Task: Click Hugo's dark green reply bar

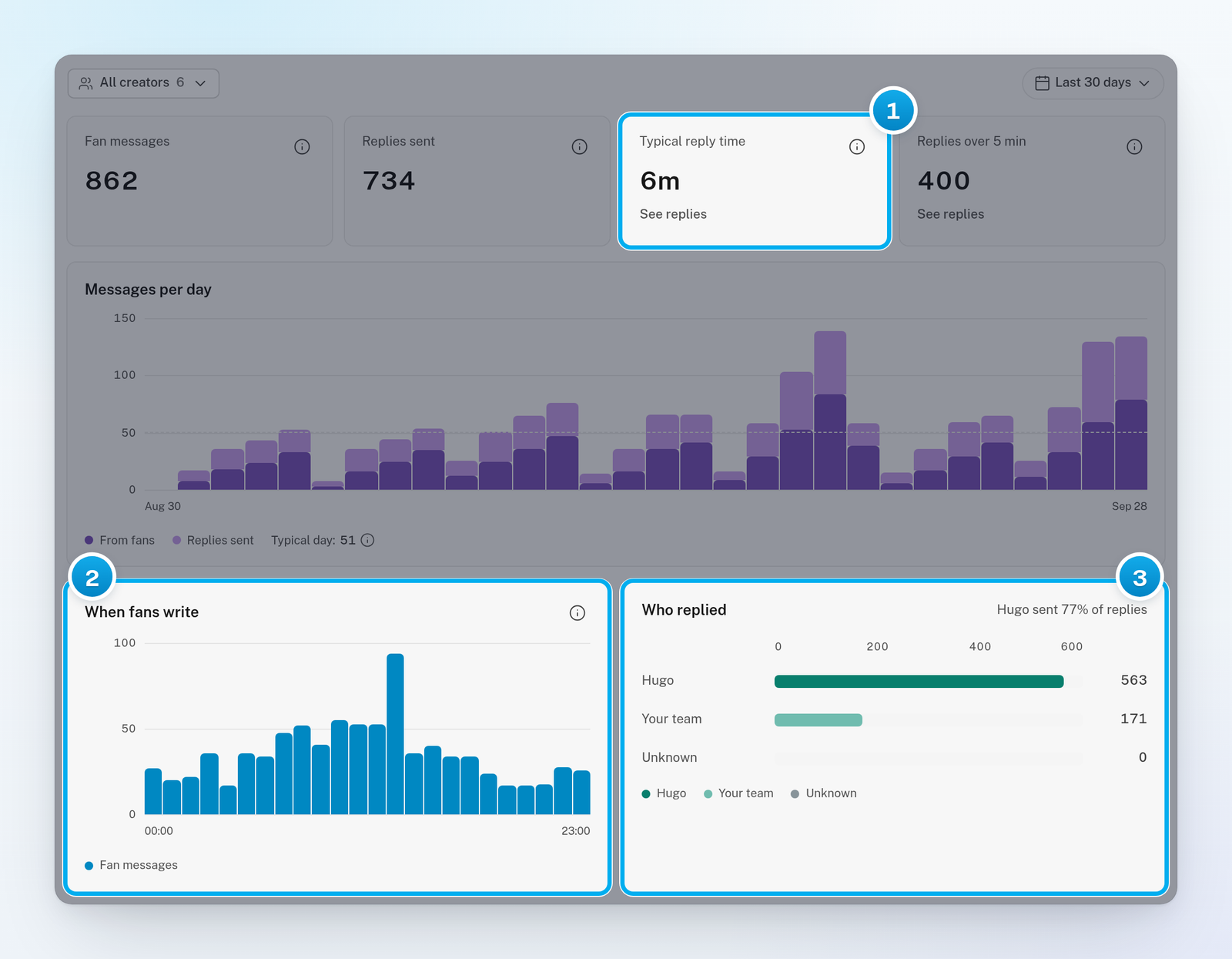Action: coord(919,681)
